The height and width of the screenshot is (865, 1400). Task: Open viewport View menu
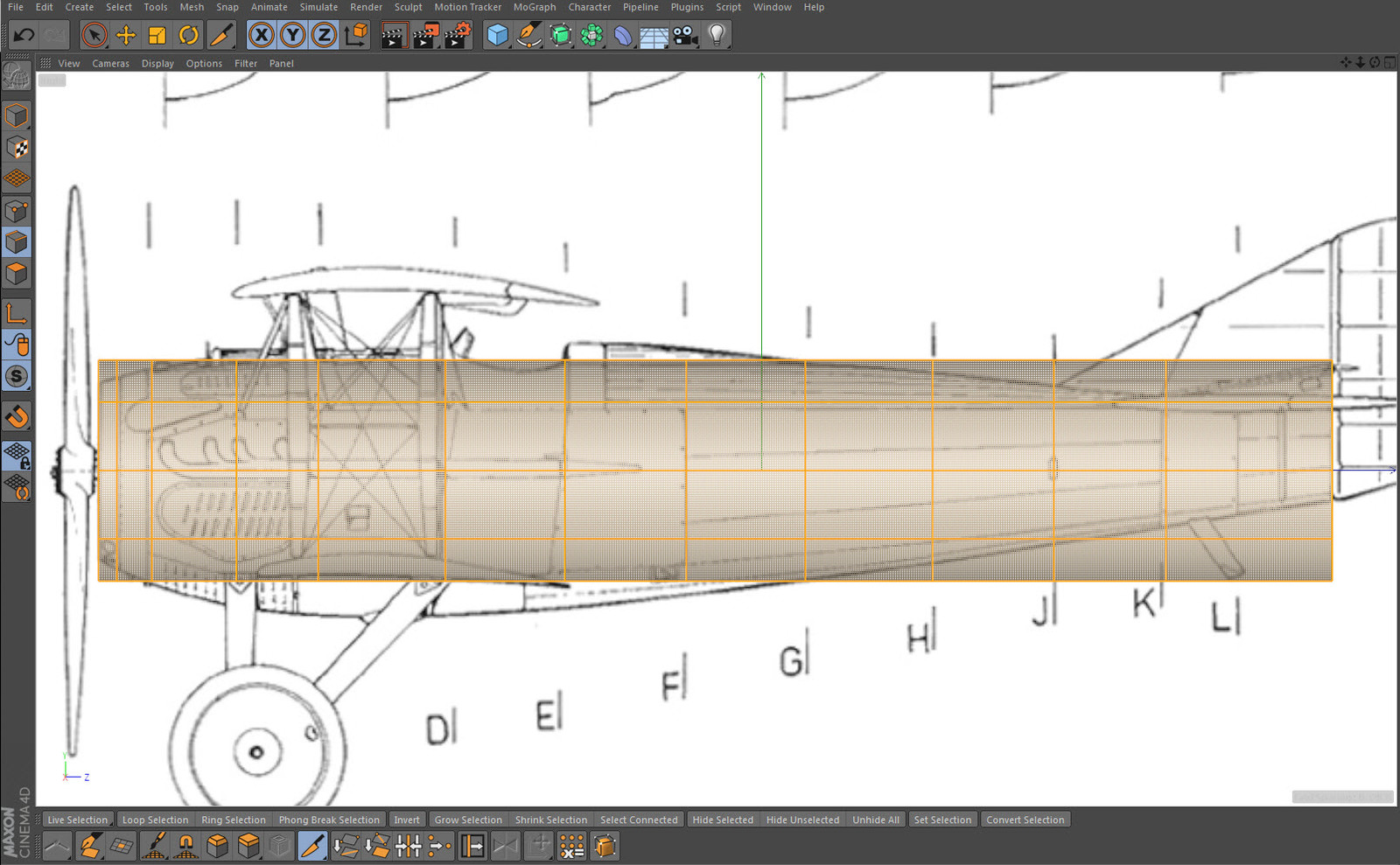point(69,64)
